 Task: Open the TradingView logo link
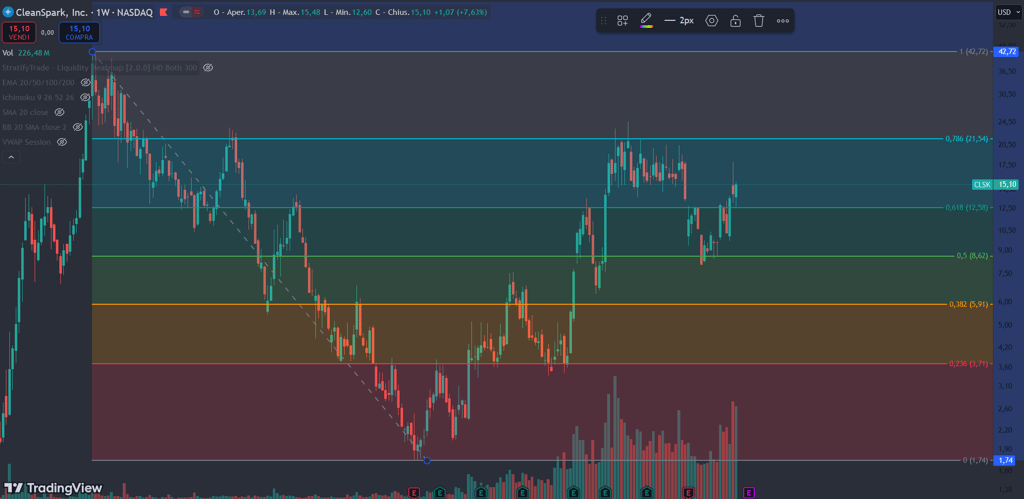click(x=54, y=488)
